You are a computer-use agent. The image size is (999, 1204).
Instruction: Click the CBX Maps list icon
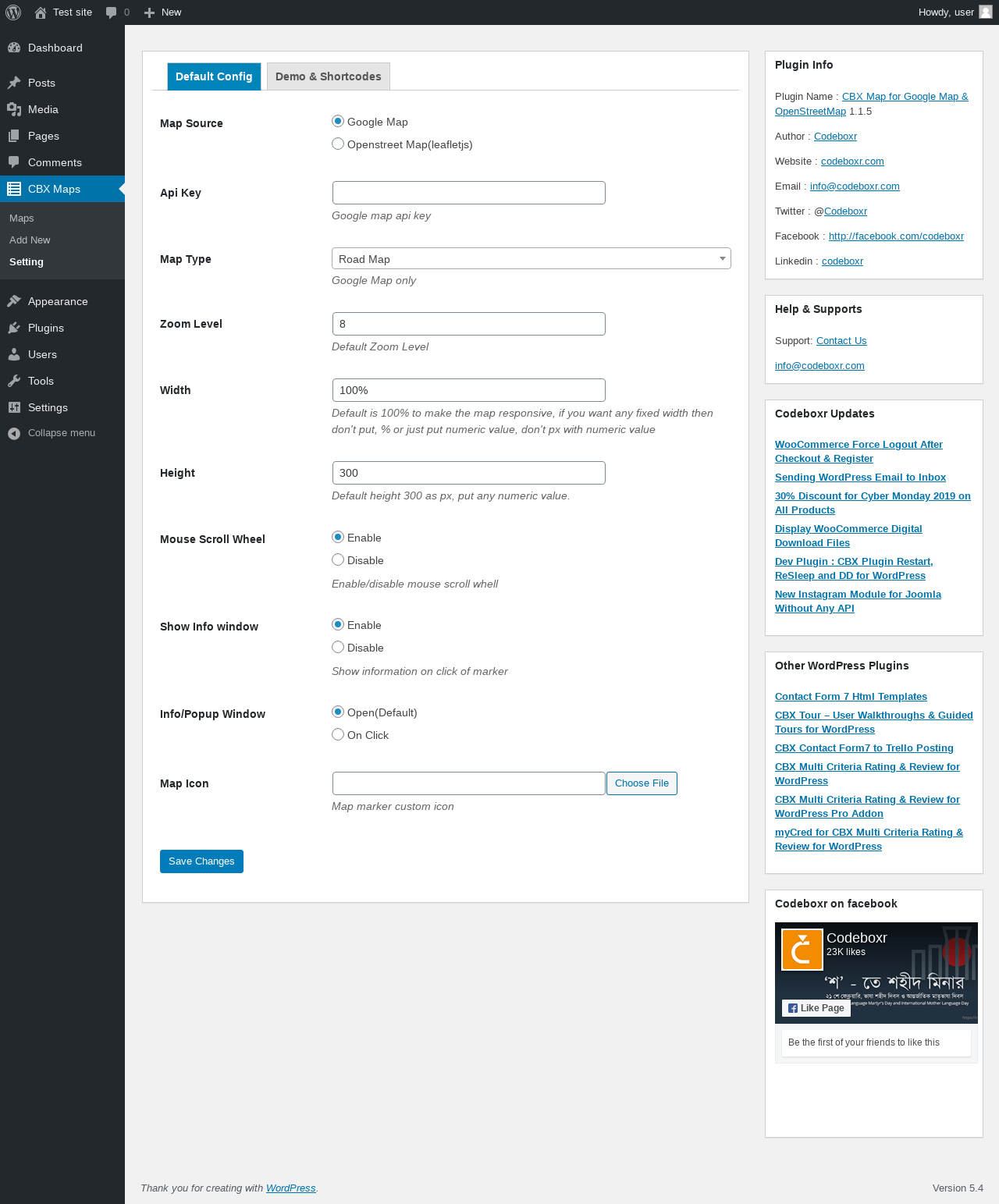click(14, 189)
